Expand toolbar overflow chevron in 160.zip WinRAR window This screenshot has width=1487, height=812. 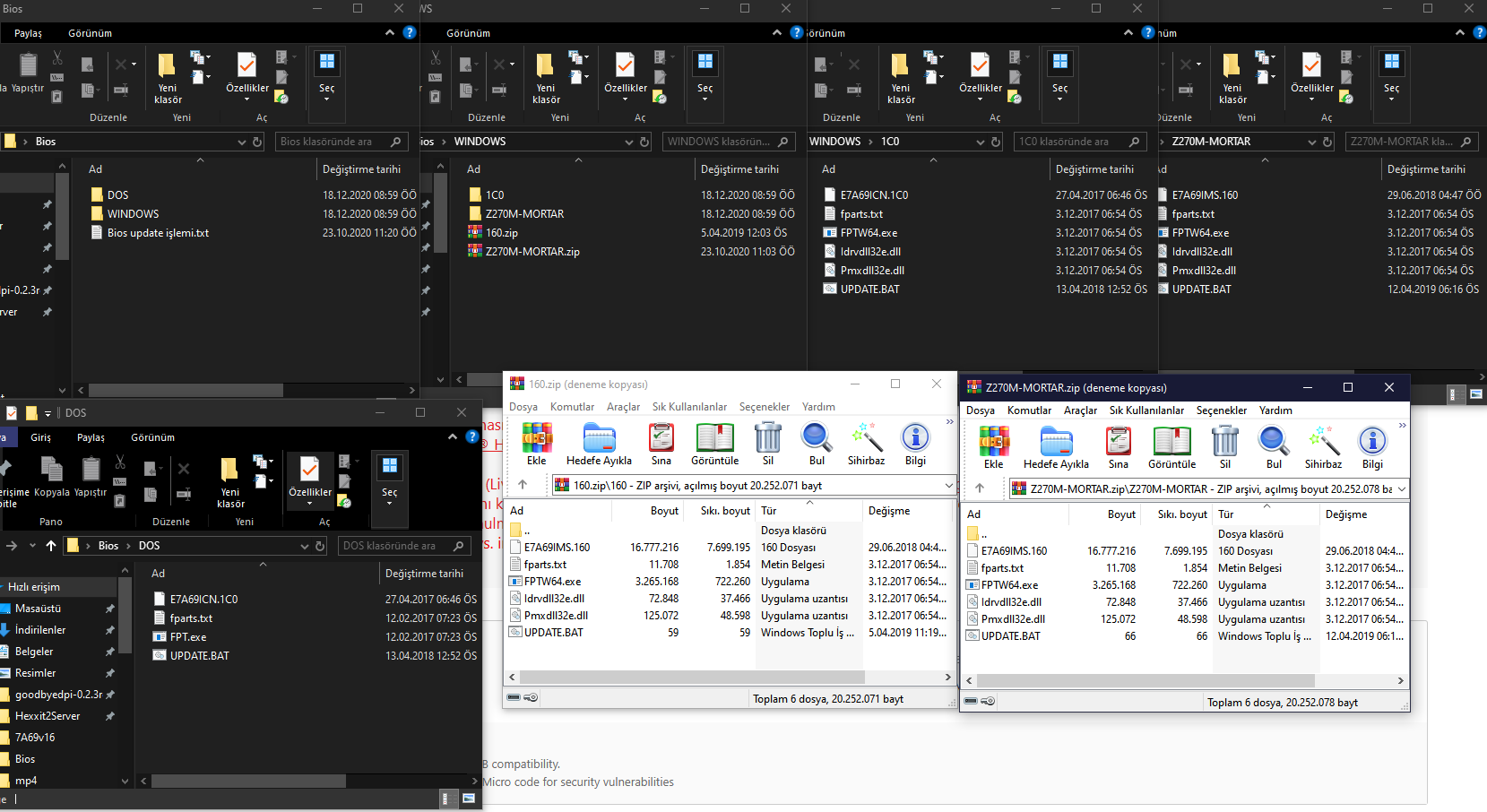coord(950,422)
